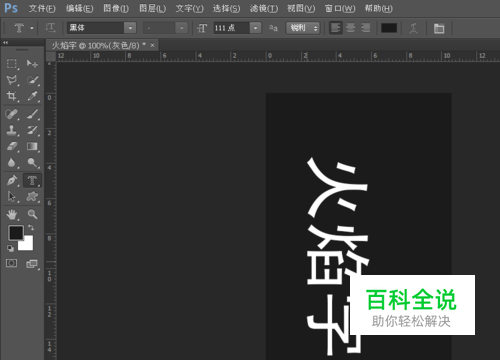
Task: Select the Move tool
Action: coord(32,63)
